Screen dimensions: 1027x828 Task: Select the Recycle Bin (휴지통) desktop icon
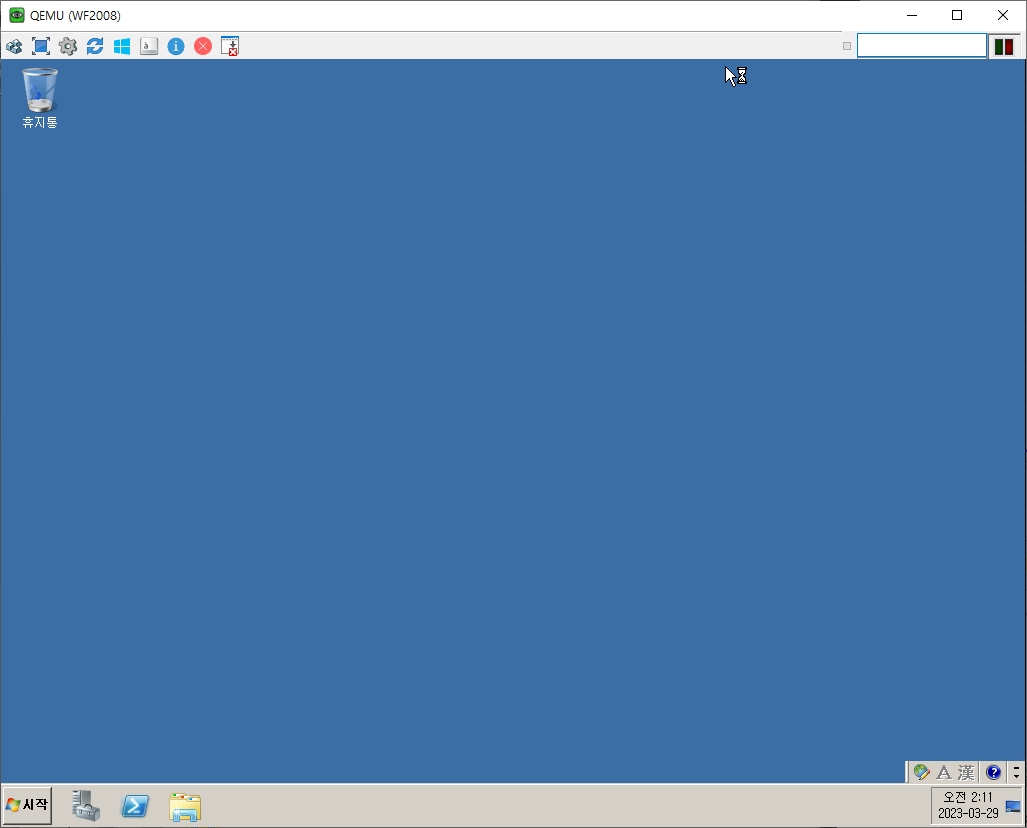coord(40,99)
